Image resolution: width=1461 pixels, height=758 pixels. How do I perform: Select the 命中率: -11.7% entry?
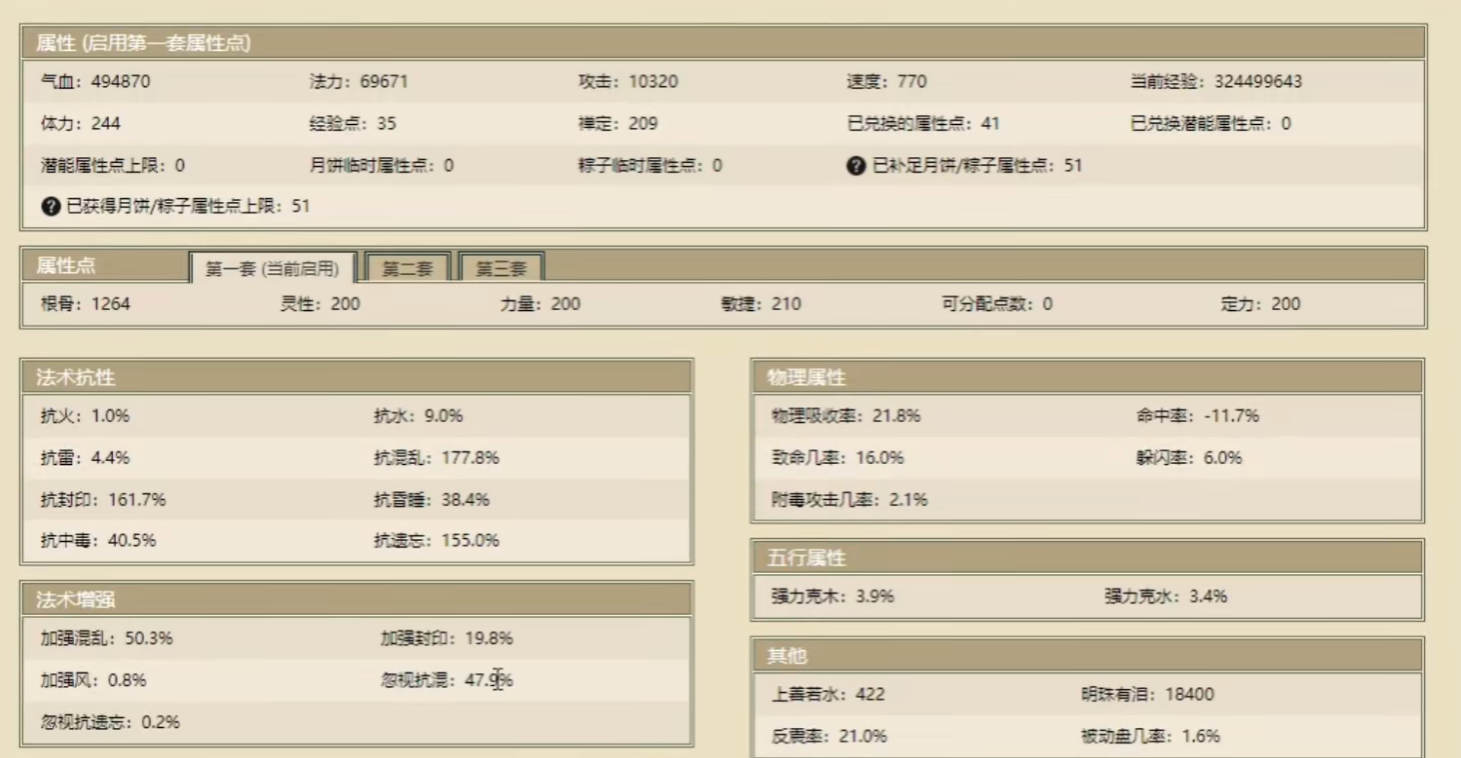pyautogui.click(x=1197, y=416)
